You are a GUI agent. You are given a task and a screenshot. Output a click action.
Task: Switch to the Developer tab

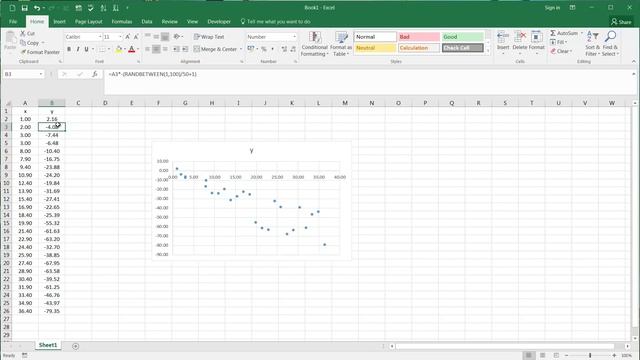(219, 22)
